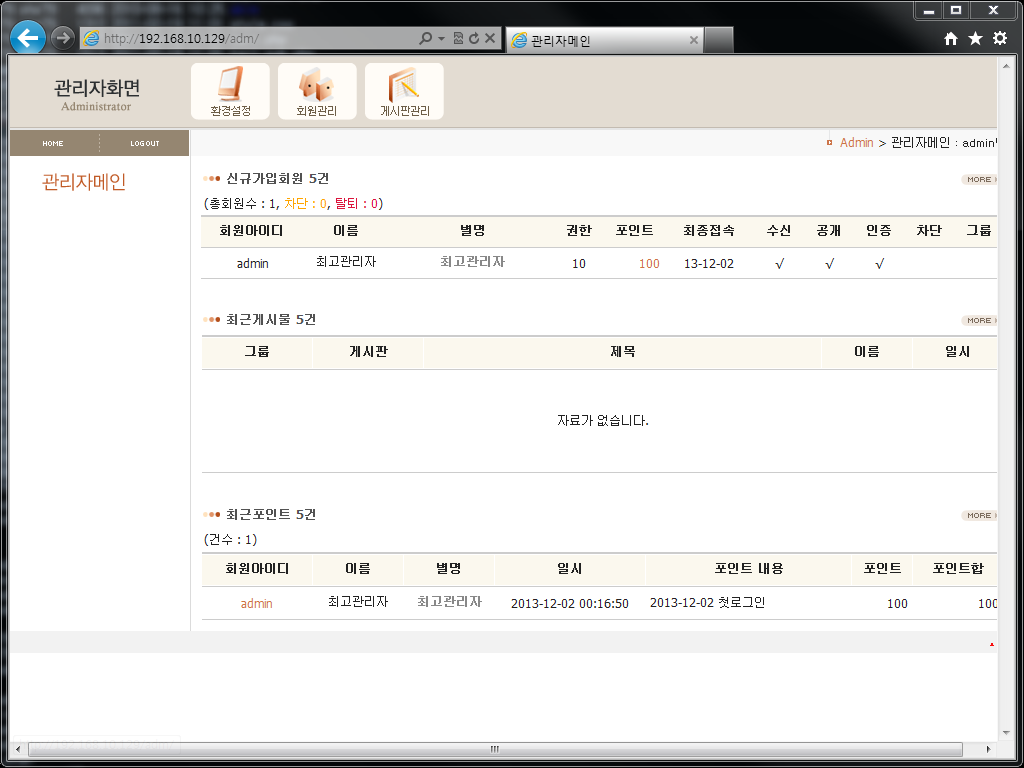
Task: Click LOGOUT in the sidebar menu
Action: coord(145,143)
